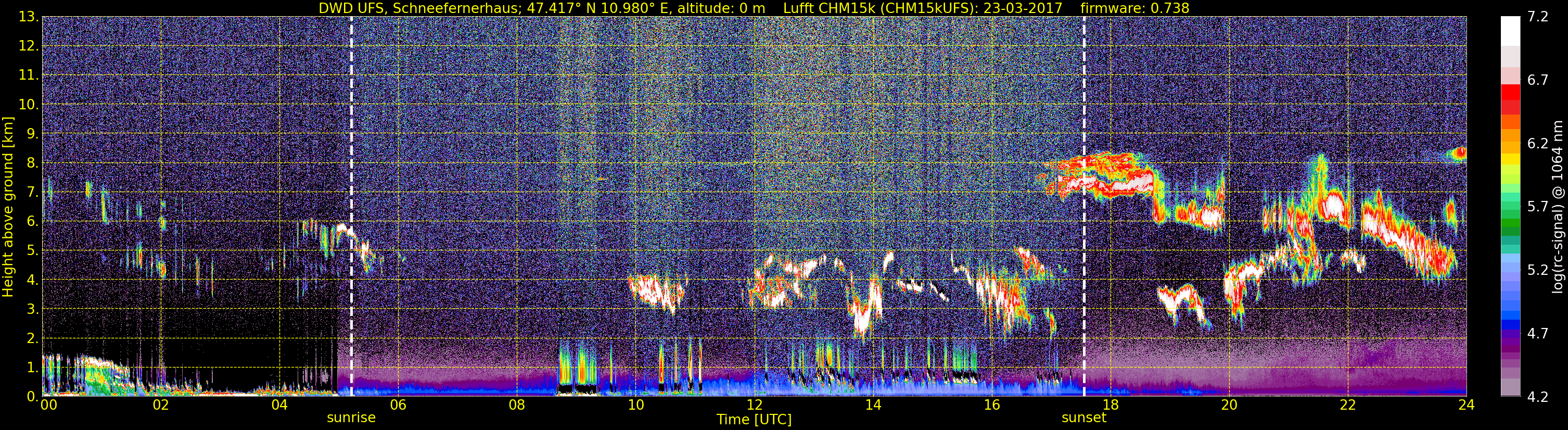Click the height axis tick label 1.
This screenshot has width=1568, height=430.
pos(33,368)
